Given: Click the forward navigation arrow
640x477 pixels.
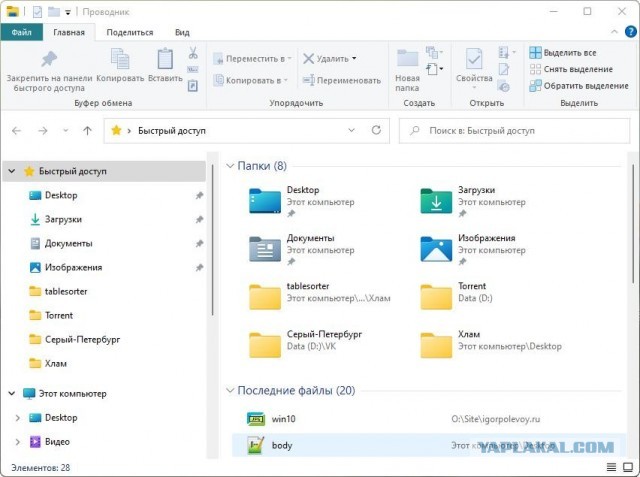Looking at the screenshot, I should pos(43,131).
